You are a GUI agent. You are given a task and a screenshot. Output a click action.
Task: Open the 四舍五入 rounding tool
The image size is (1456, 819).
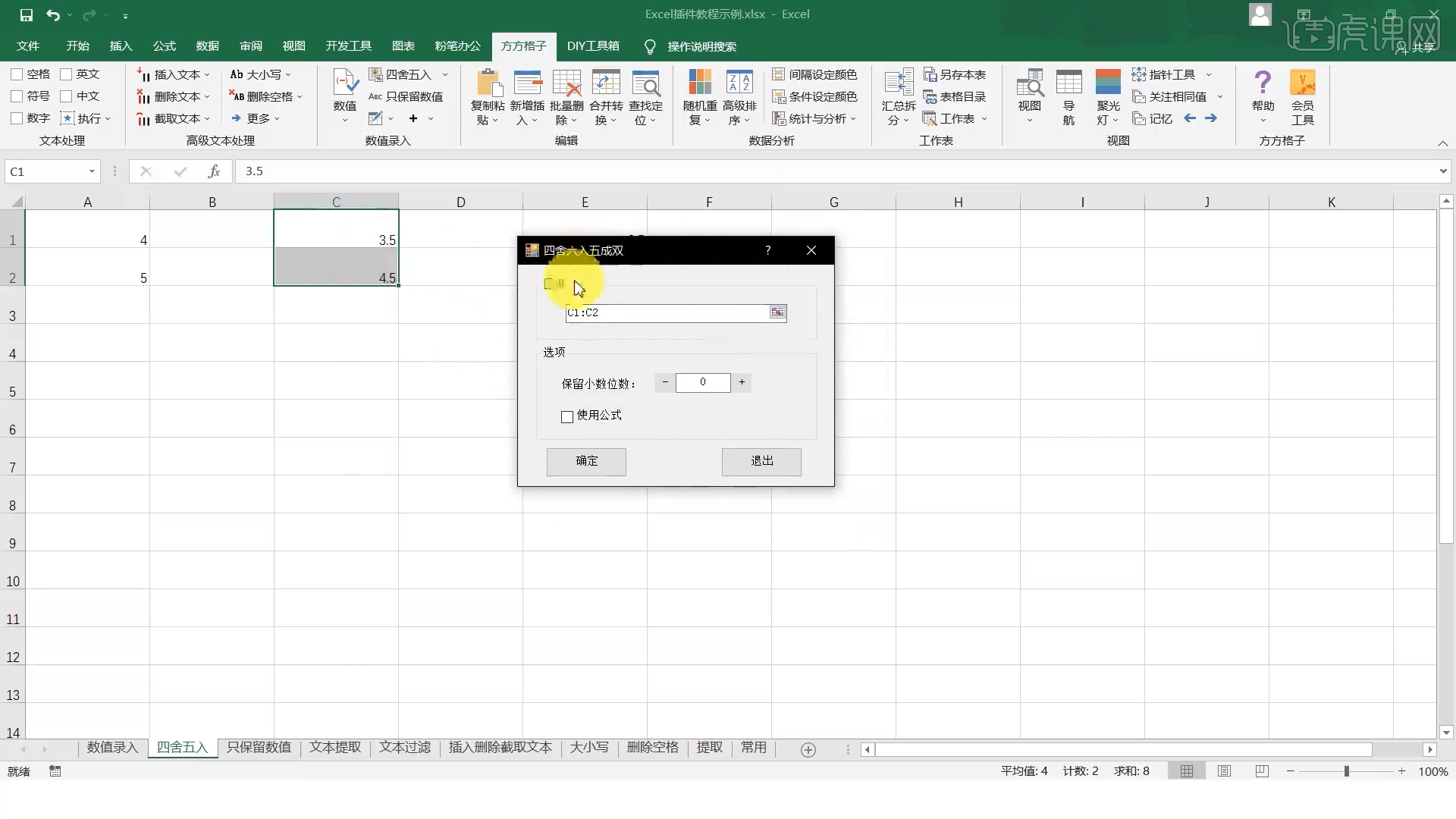[x=400, y=74]
